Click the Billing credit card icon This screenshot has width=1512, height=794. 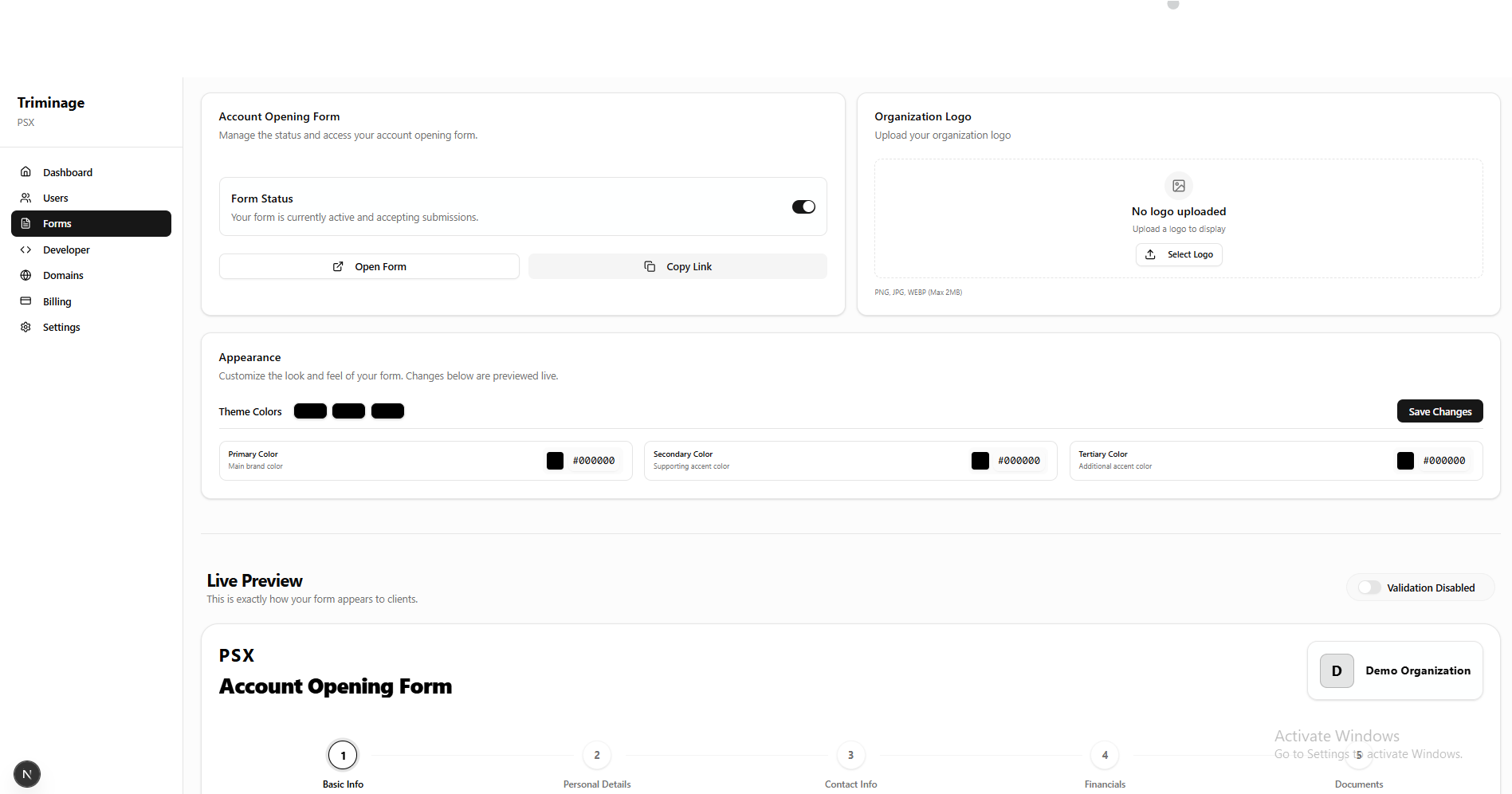coord(26,301)
